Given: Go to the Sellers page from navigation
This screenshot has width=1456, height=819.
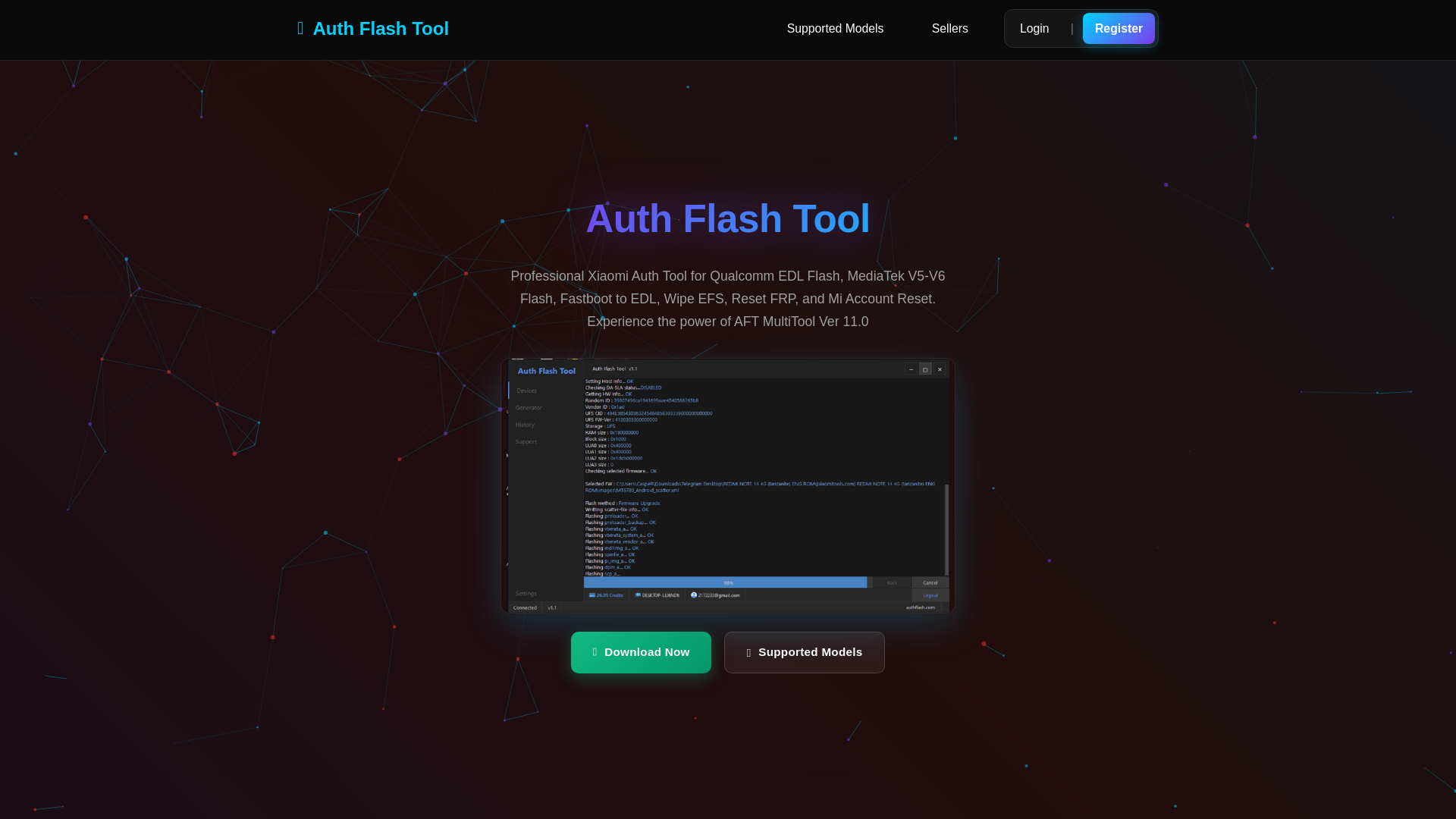Looking at the screenshot, I should click(949, 29).
